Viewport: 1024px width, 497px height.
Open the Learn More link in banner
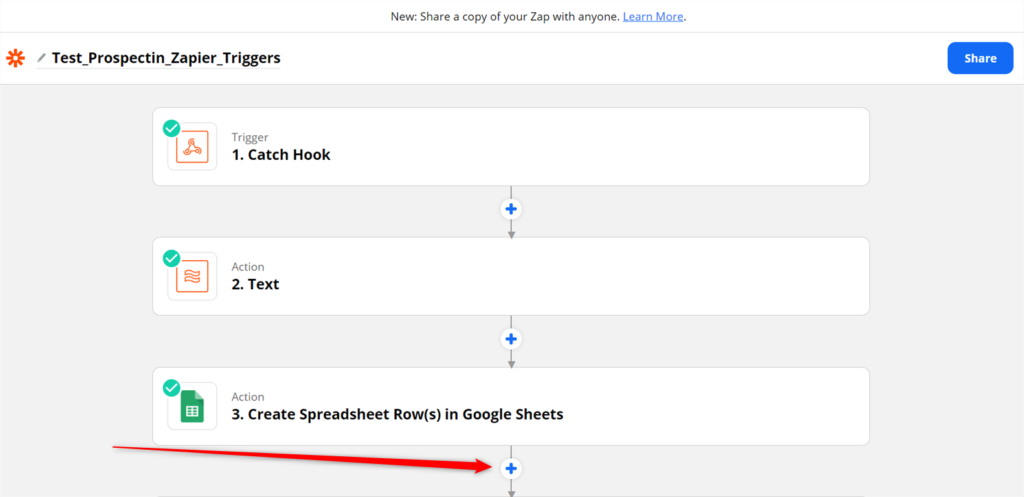[x=653, y=16]
